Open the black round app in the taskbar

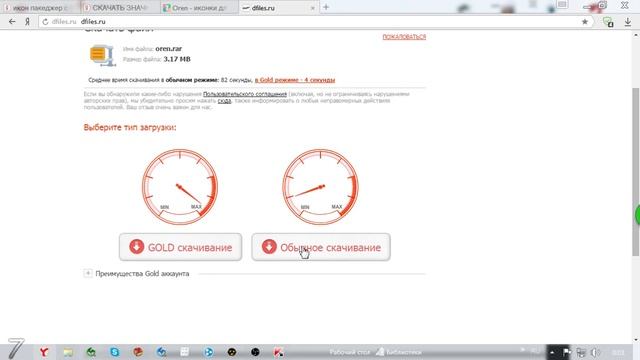point(255,352)
